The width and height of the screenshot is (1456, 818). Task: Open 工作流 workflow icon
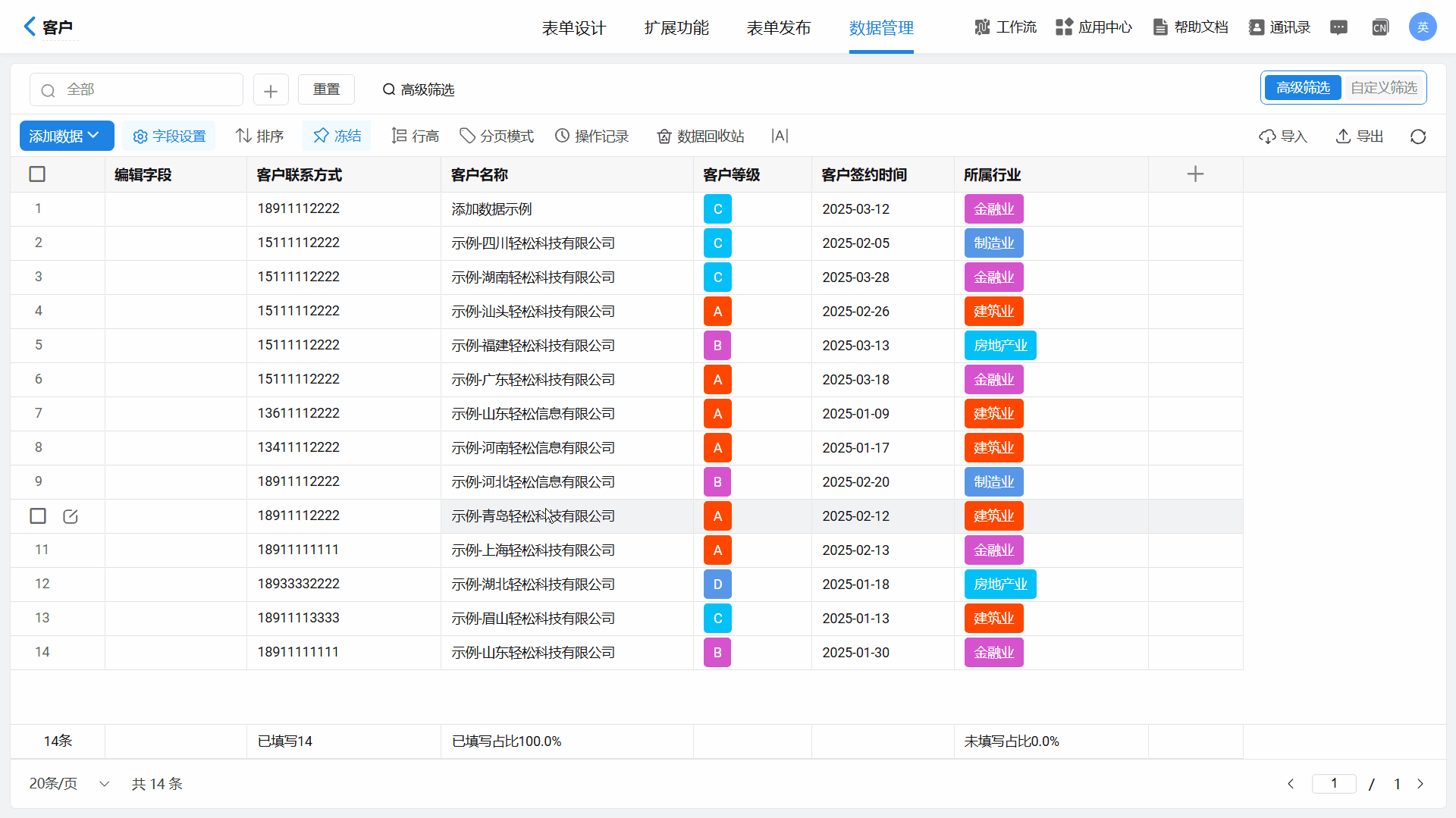[x=1006, y=27]
